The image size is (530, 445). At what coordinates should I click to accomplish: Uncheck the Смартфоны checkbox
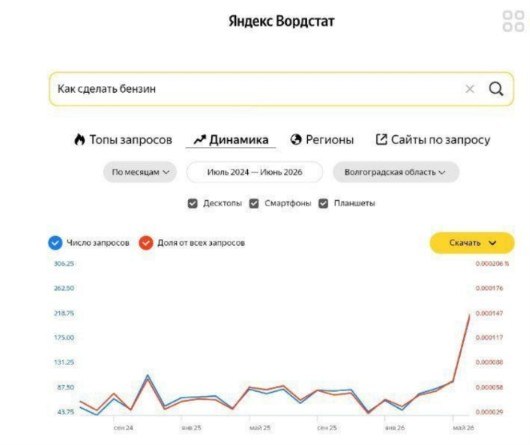point(254,203)
